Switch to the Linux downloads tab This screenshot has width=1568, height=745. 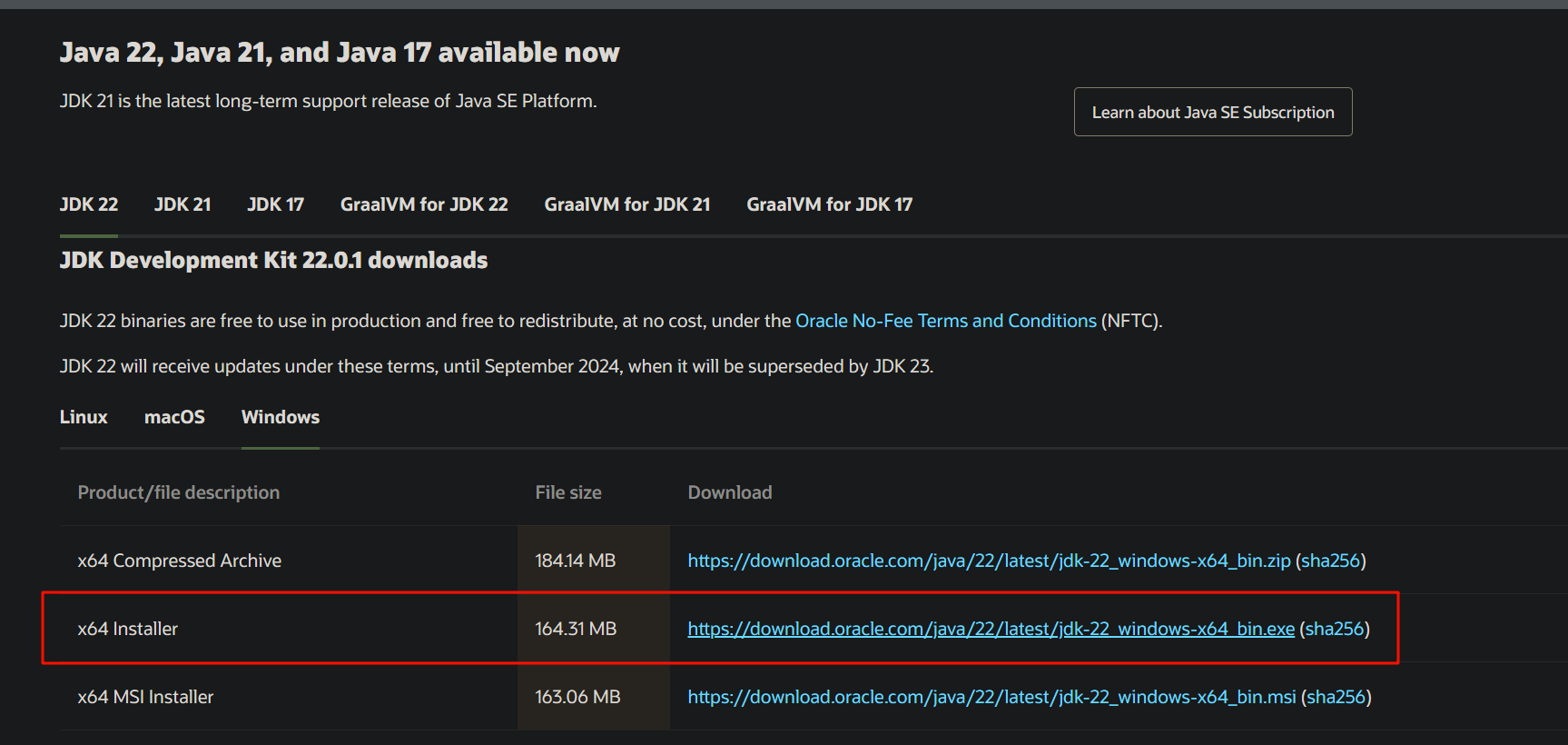click(x=84, y=417)
